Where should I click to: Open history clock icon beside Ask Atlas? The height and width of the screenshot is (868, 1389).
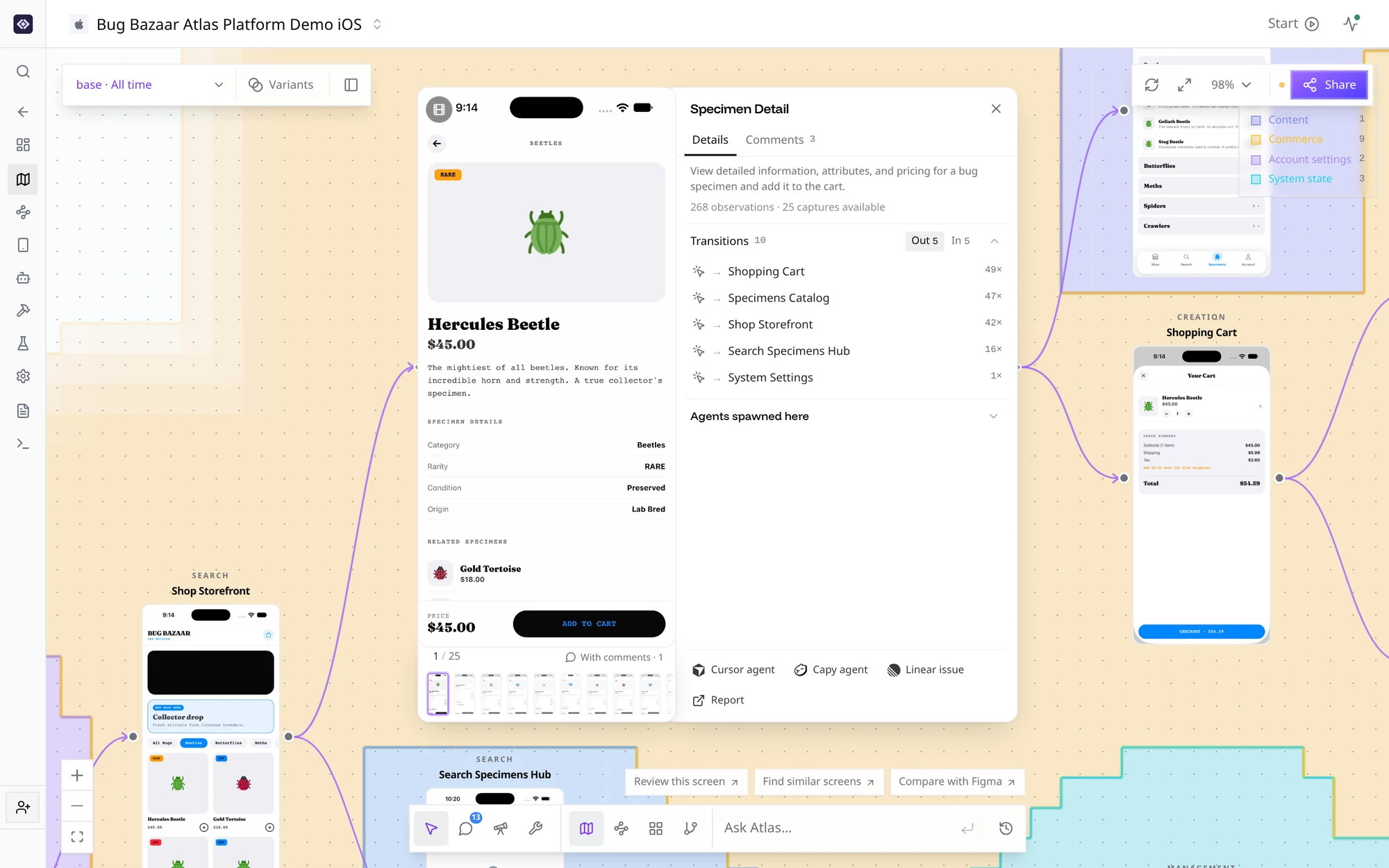tap(1006, 828)
